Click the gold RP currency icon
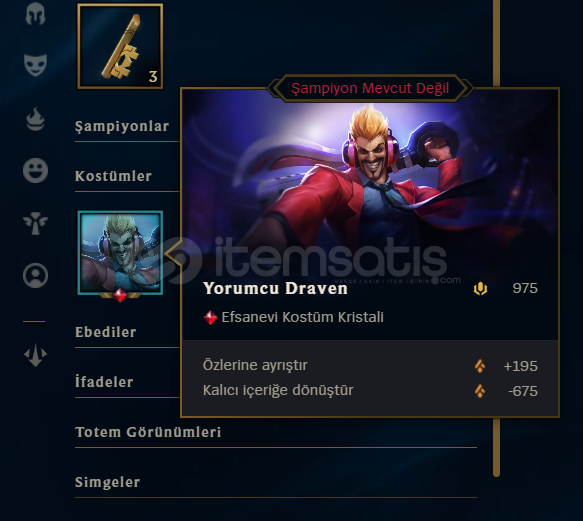The width and height of the screenshot is (583, 521). pyautogui.click(x=480, y=289)
